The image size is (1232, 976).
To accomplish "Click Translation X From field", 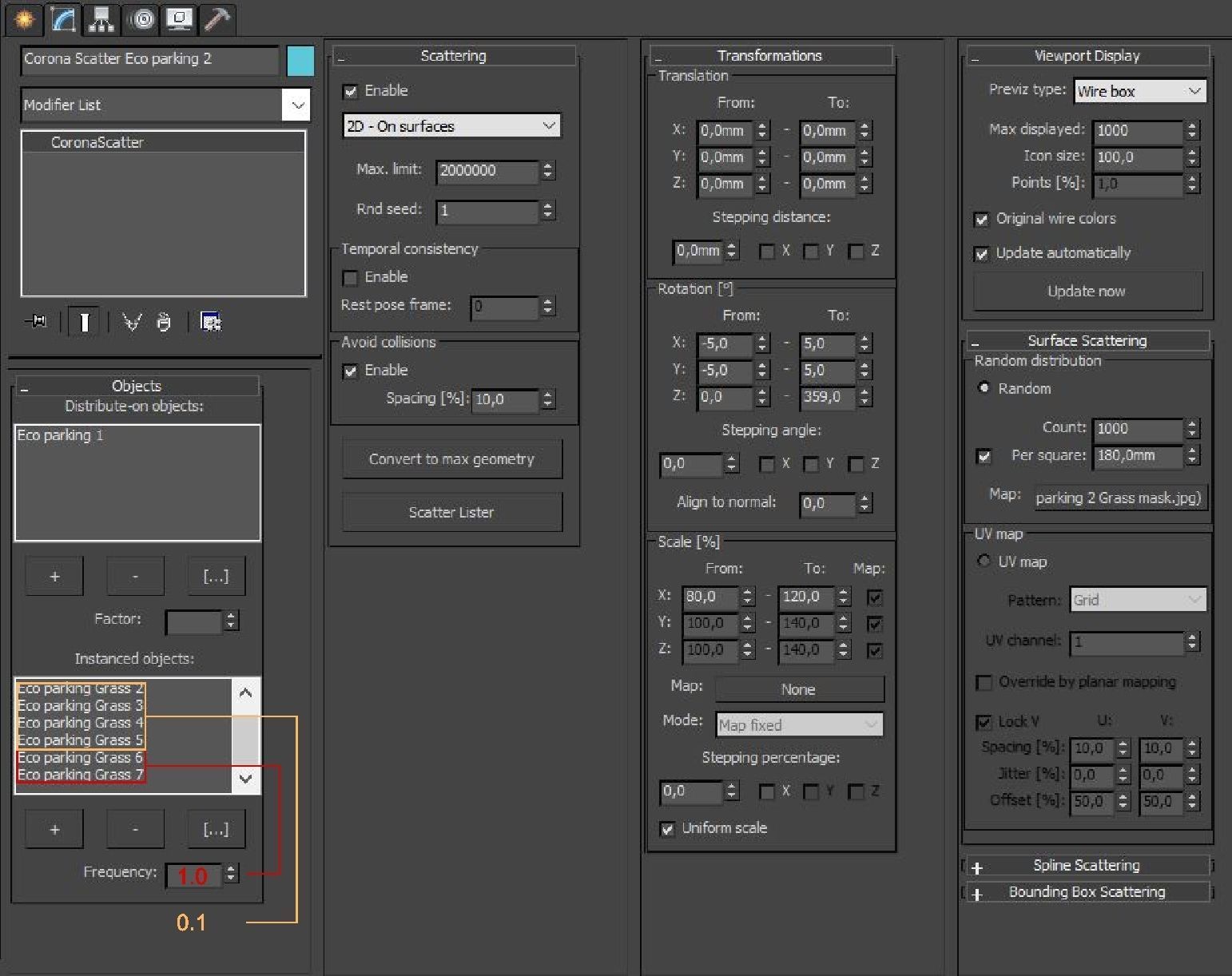I will 725,131.
